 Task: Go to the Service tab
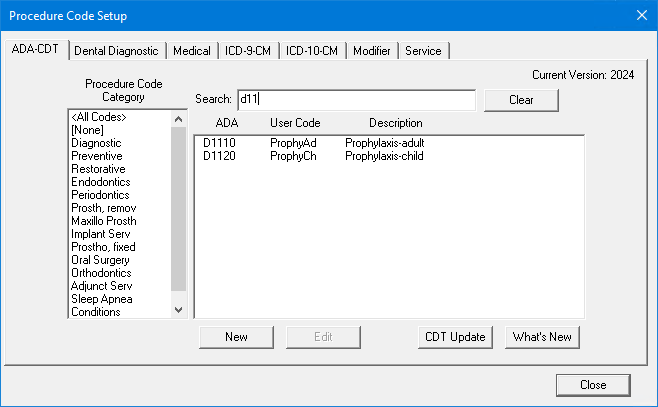coord(423,51)
